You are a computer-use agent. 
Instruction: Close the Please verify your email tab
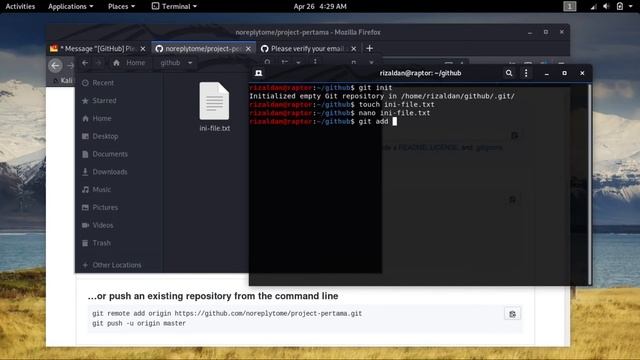[353, 49]
